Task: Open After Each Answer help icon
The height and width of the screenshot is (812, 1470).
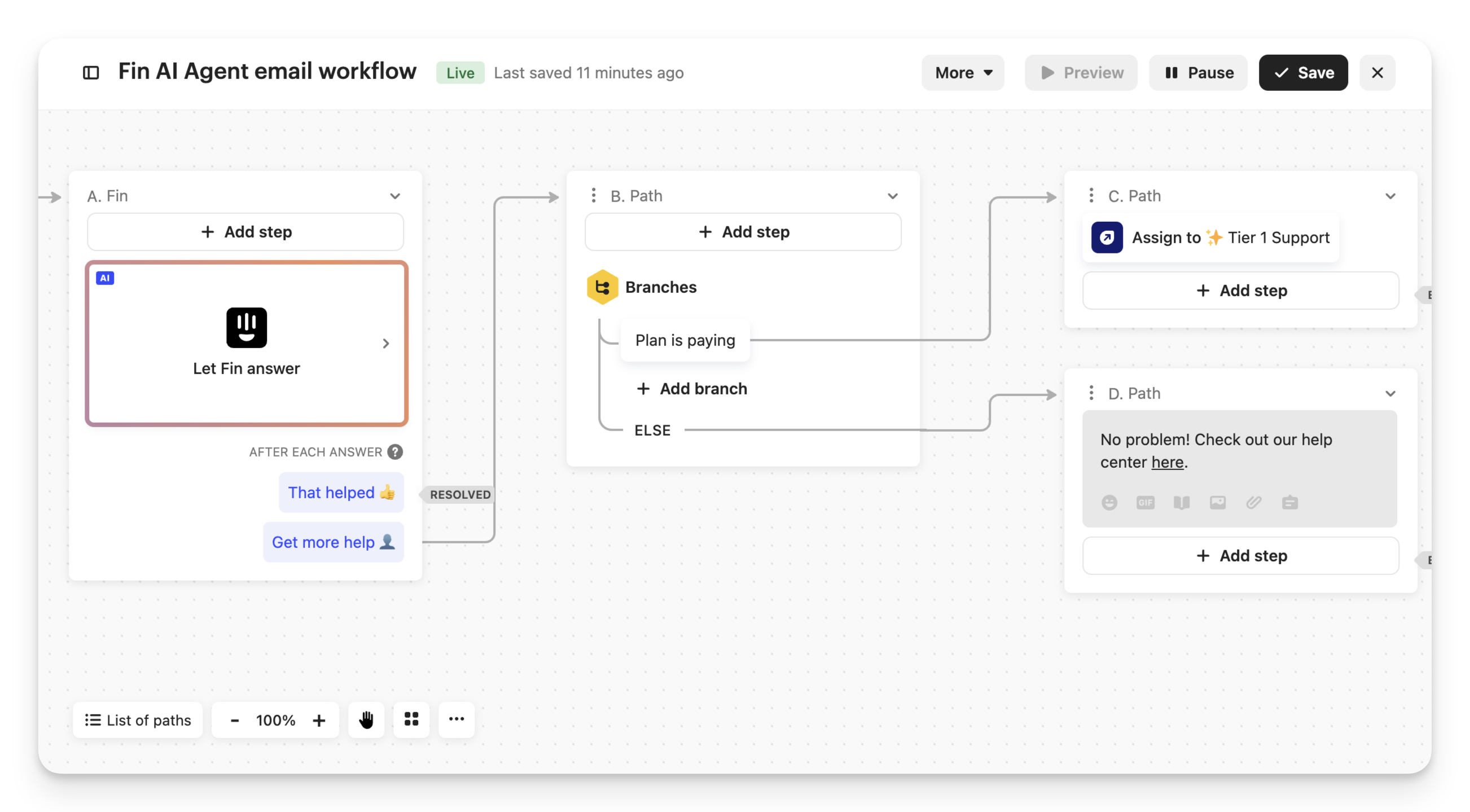Action: [x=394, y=451]
